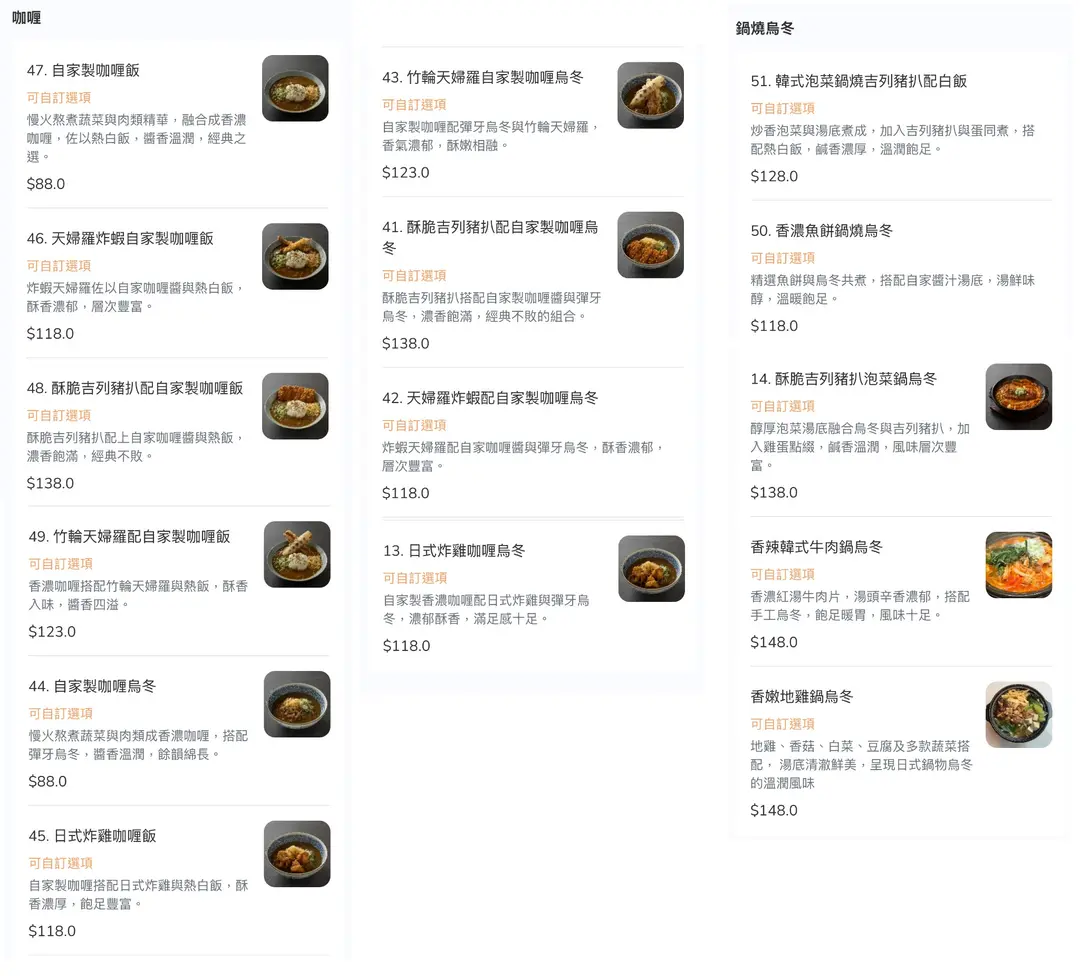Click the 香辣韓式牛肉鍋烏冬 hot pot photo
This screenshot has height=976, width=1080.
(1018, 565)
